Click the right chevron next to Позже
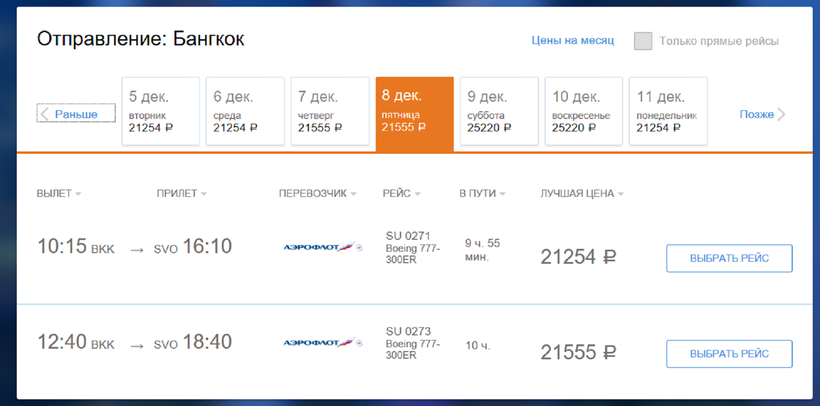The height and width of the screenshot is (406, 820). (x=781, y=114)
